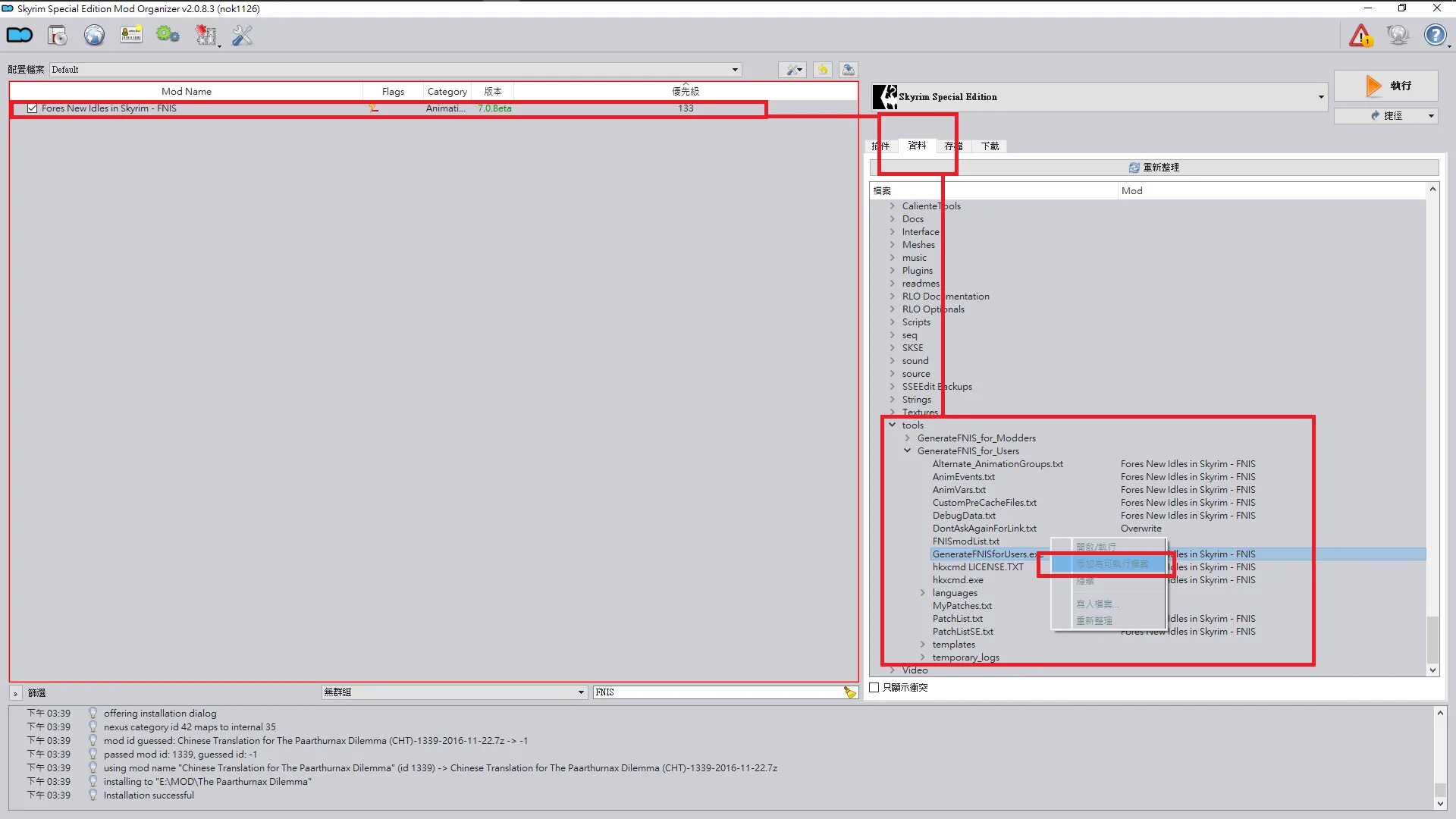Select DontAskAgainForLink.txt file
This screenshot has height=819, width=1456.
click(984, 529)
